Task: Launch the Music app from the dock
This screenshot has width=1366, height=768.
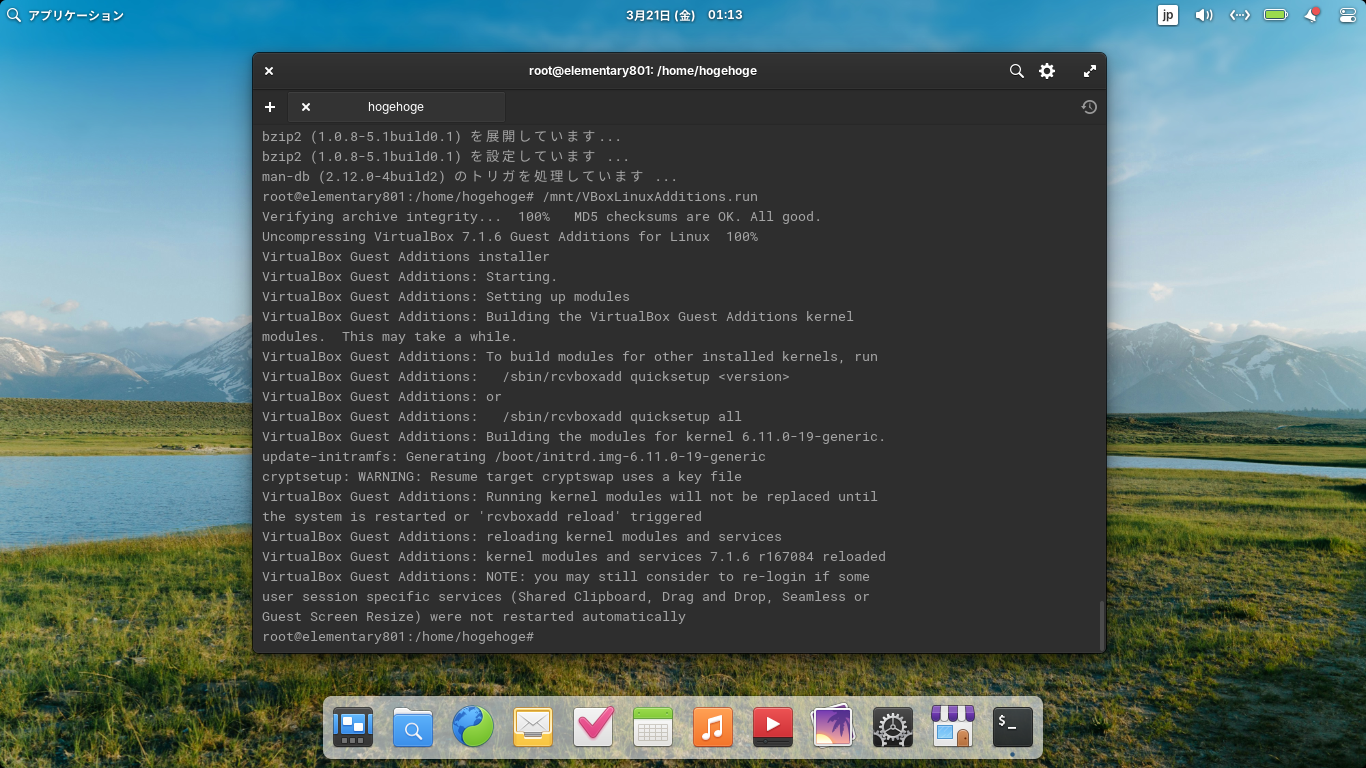Action: [713, 727]
